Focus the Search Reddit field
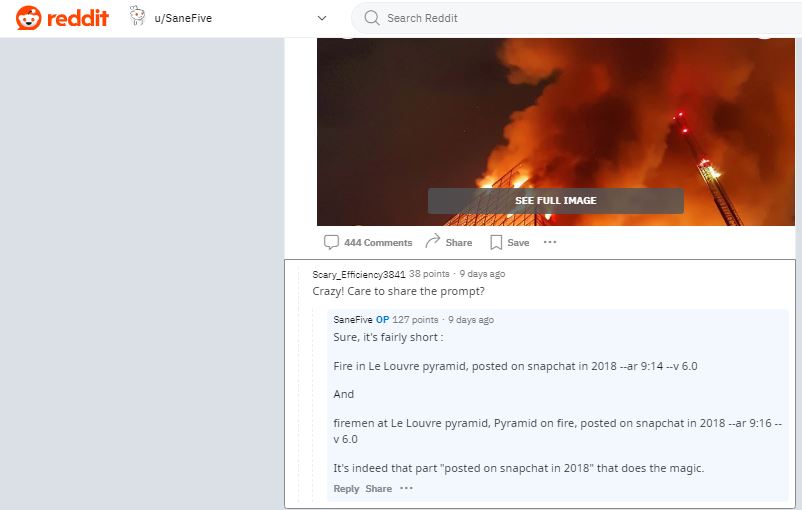This screenshot has height=510, width=802. pyautogui.click(x=576, y=18)
